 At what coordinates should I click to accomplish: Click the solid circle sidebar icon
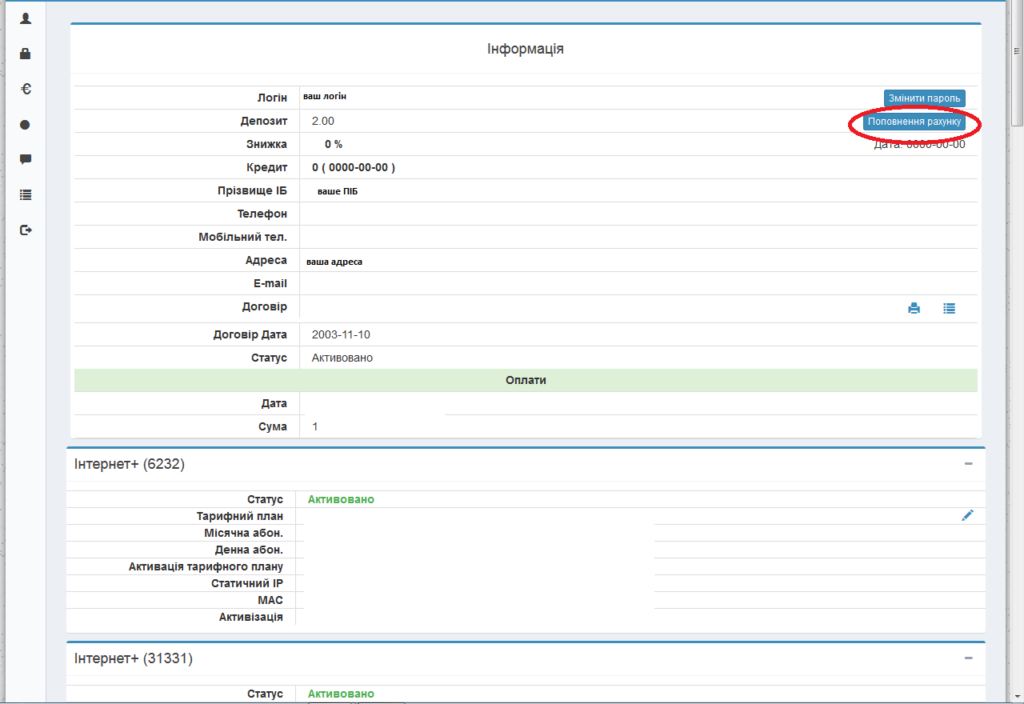click(26, 125)
